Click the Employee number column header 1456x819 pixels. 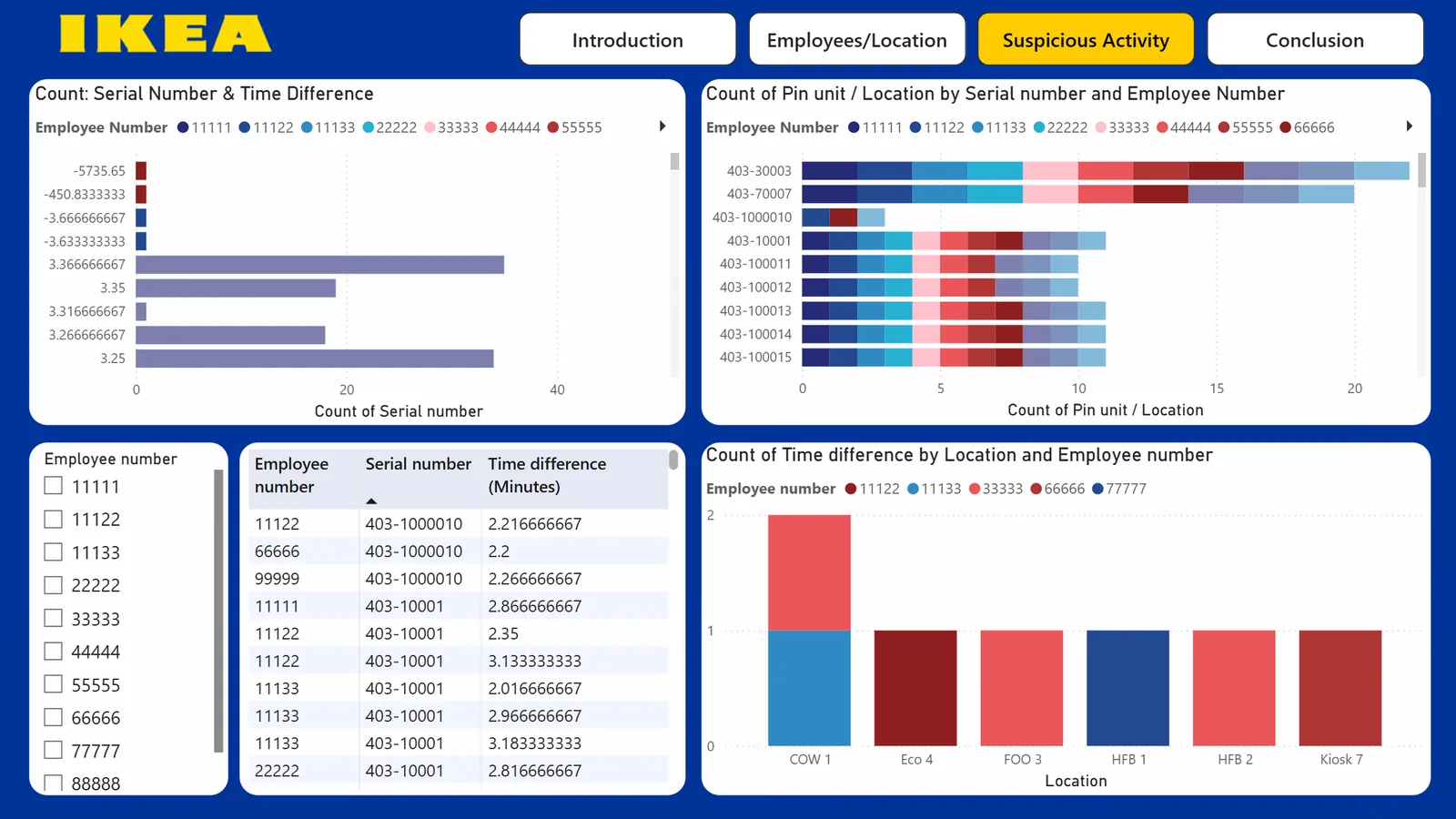[291, 475]
